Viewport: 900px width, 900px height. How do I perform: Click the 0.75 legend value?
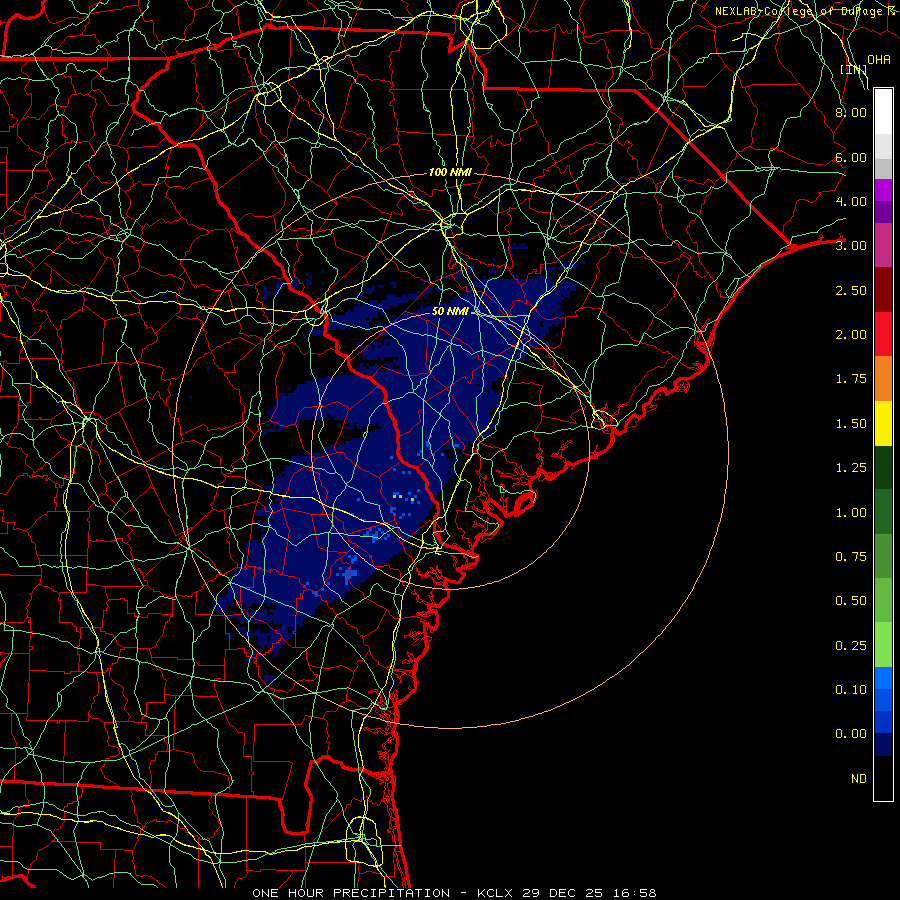[851, 557]
